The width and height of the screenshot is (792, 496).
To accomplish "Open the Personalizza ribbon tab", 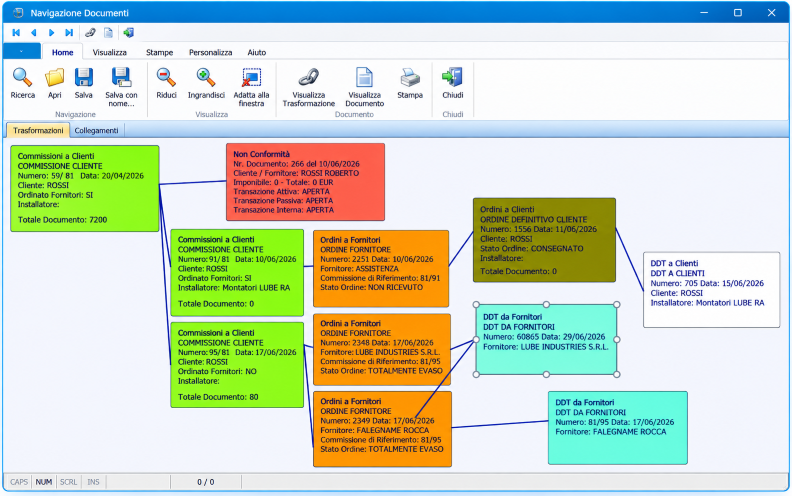I will tap(211, 52).
